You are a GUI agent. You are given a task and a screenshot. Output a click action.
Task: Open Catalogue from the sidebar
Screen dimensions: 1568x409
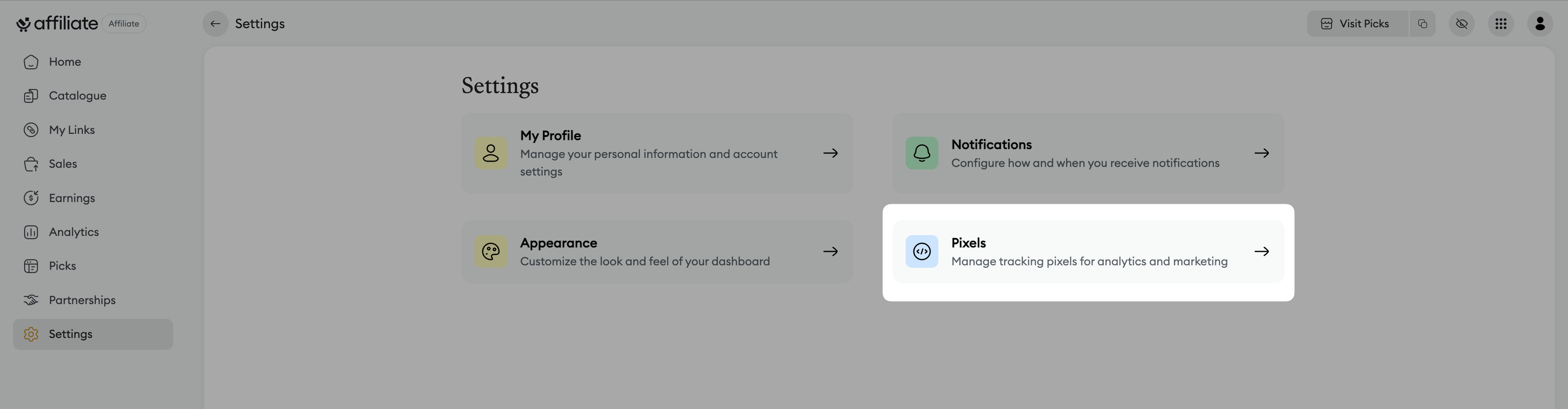pyautogui.click(x=77, y=96)
